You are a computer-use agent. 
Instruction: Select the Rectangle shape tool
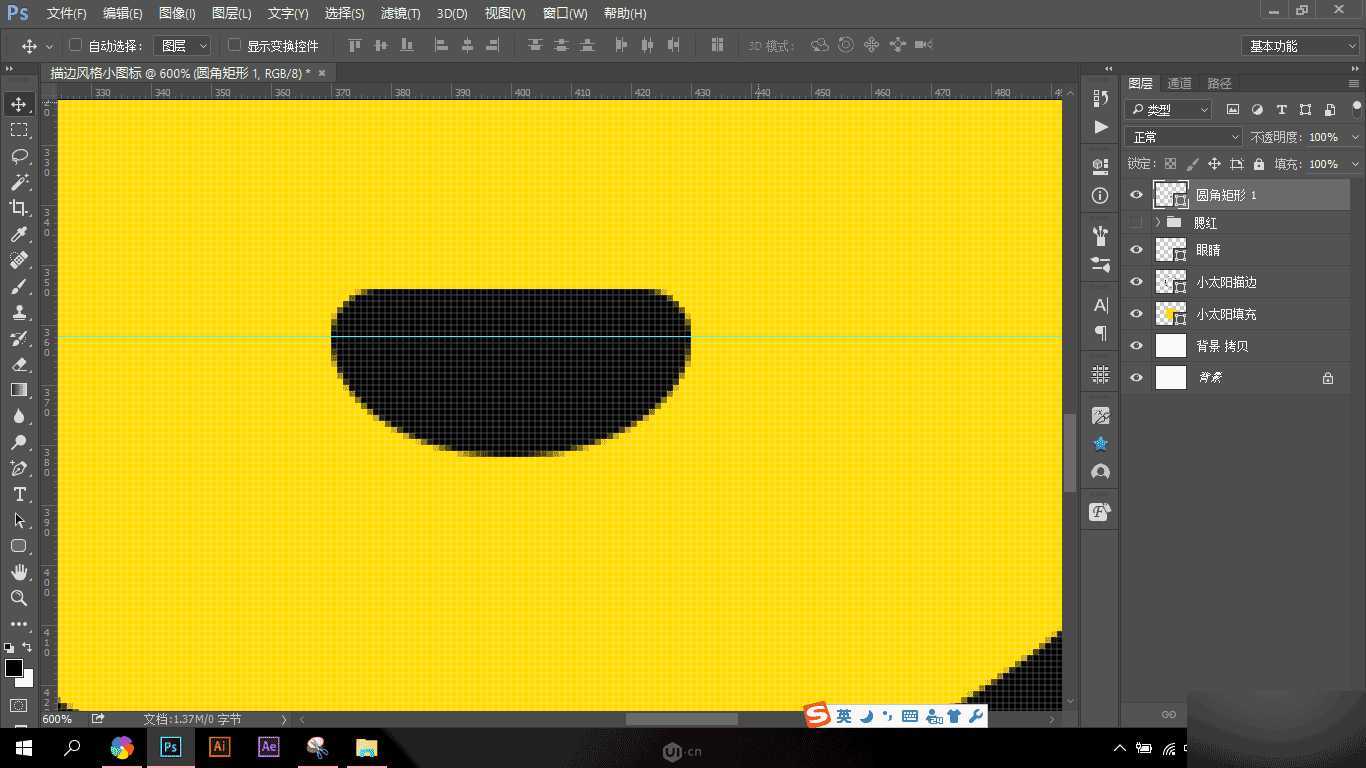20,546
